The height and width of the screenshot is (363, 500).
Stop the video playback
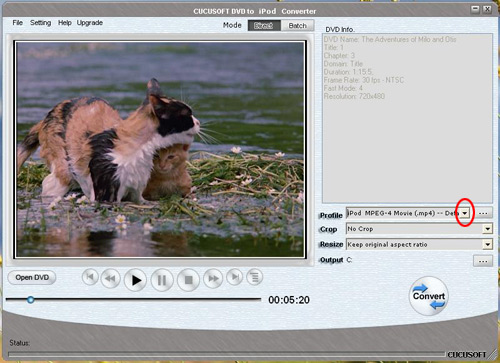coord(188,280)
